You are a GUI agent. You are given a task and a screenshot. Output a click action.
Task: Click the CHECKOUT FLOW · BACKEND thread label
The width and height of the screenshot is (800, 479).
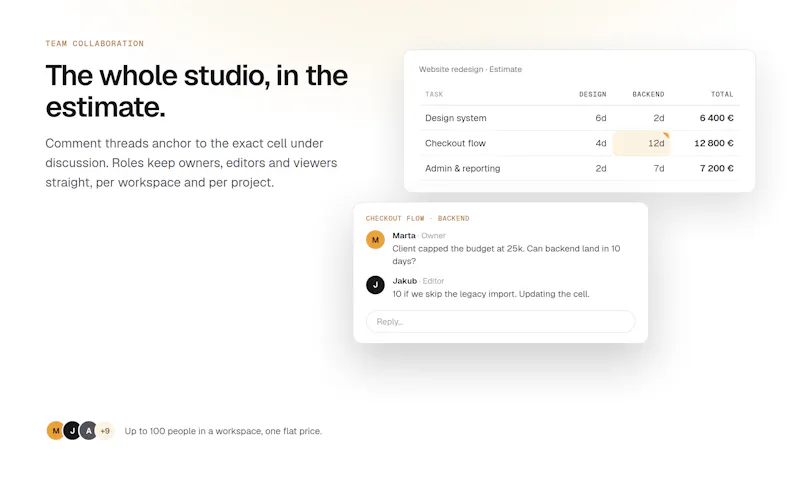(417, 218)
